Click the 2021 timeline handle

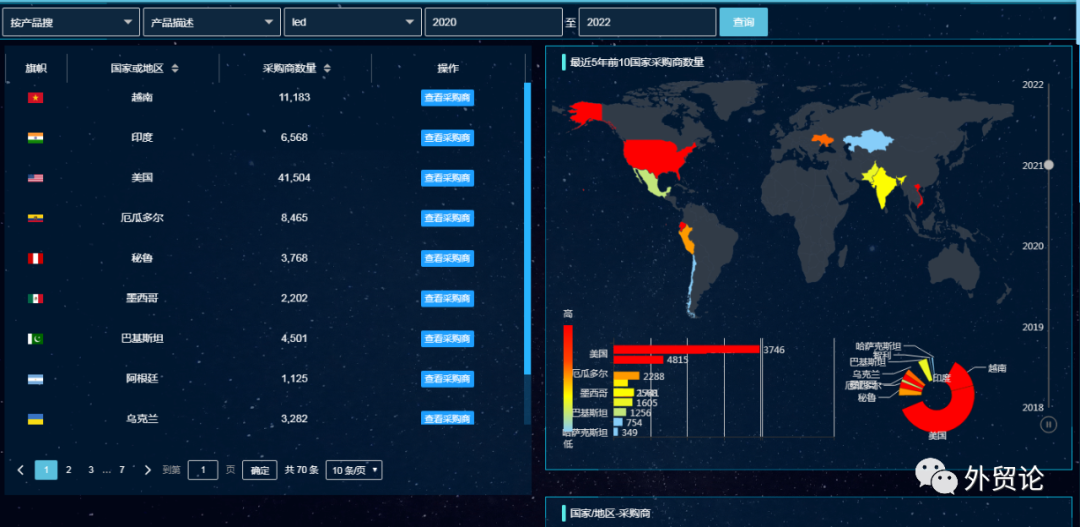[1048, 165]
